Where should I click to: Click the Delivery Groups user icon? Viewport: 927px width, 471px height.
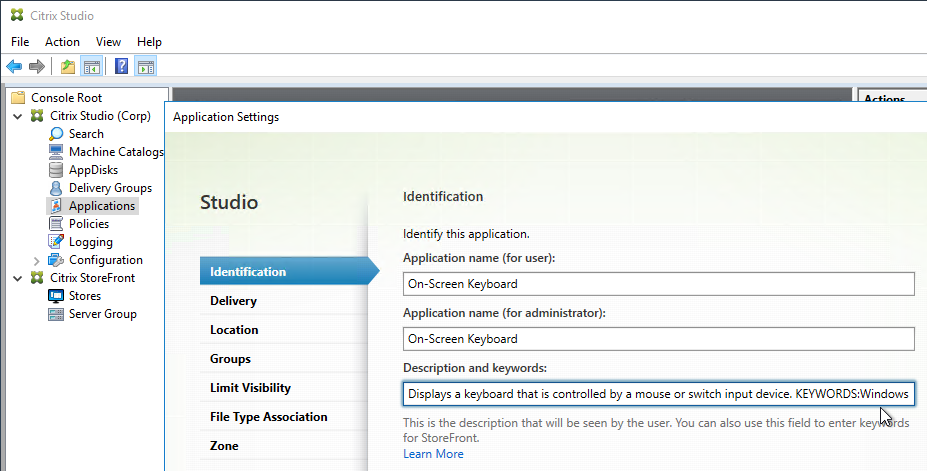[56, 188]
